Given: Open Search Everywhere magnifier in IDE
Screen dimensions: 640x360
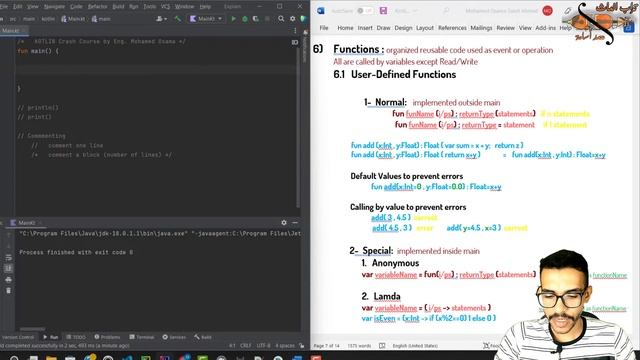Looking at the screenshot, I should coord(281,19).
